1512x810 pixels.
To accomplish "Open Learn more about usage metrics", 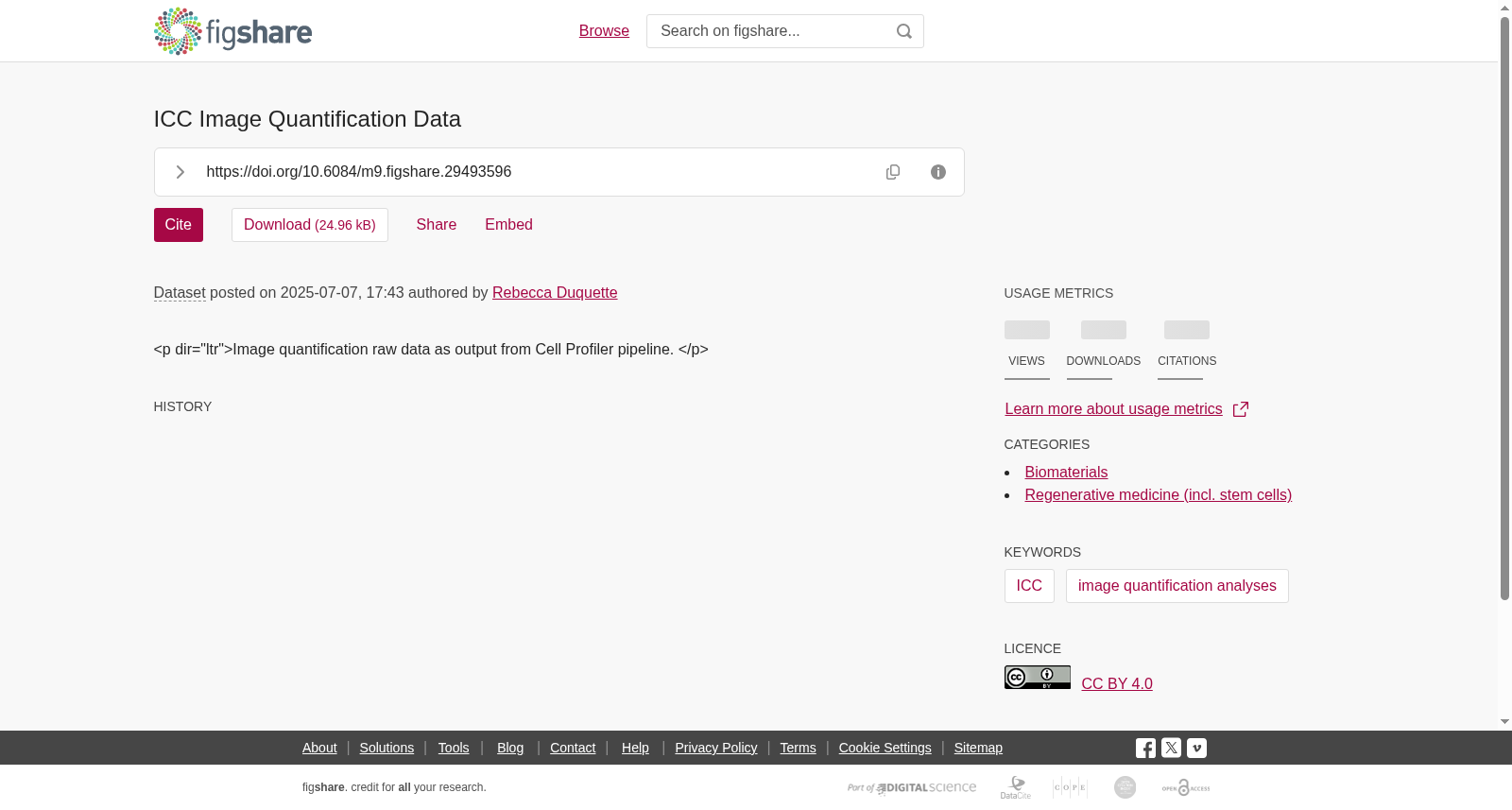I will point(1113,409).
